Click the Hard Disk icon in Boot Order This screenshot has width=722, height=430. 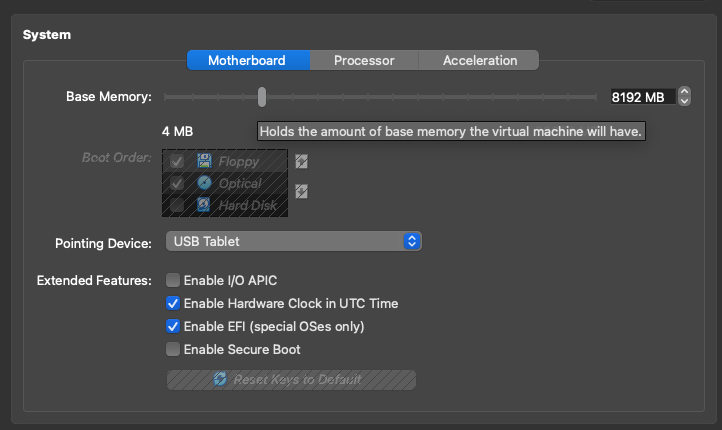205,205
